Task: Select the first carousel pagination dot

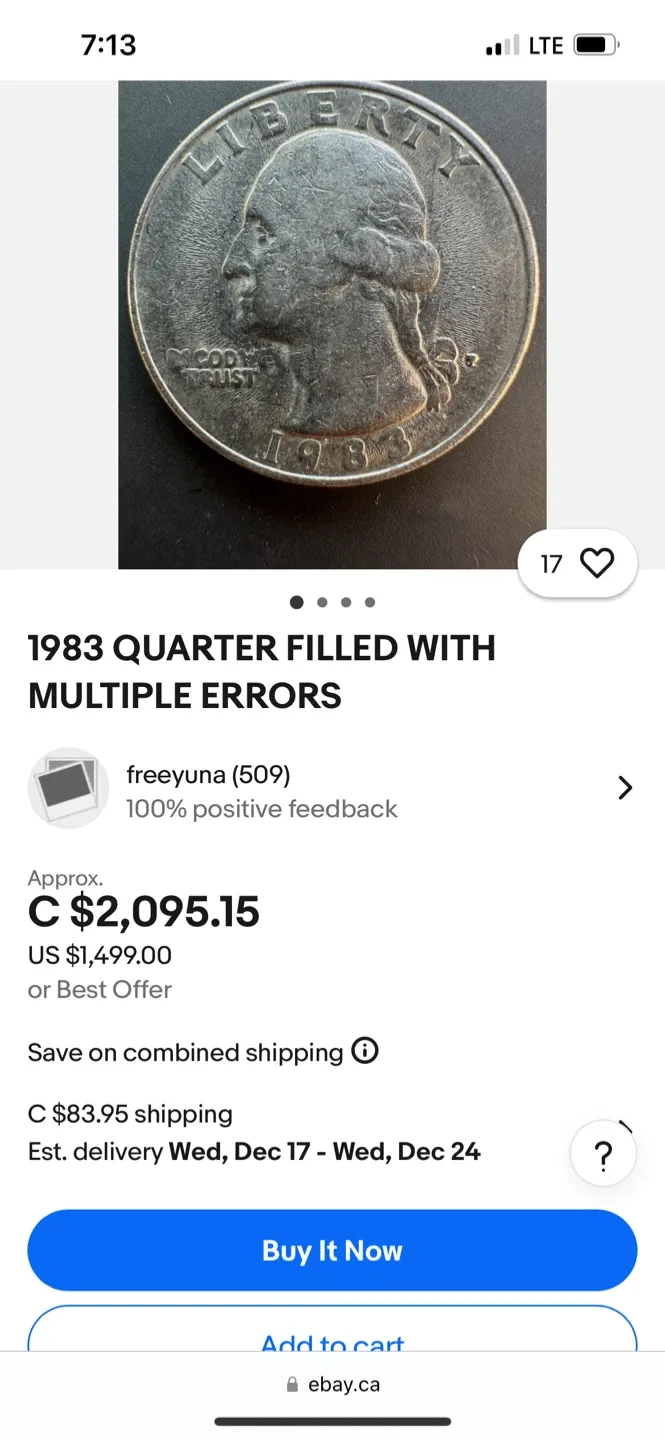Action: coord(297,602)
